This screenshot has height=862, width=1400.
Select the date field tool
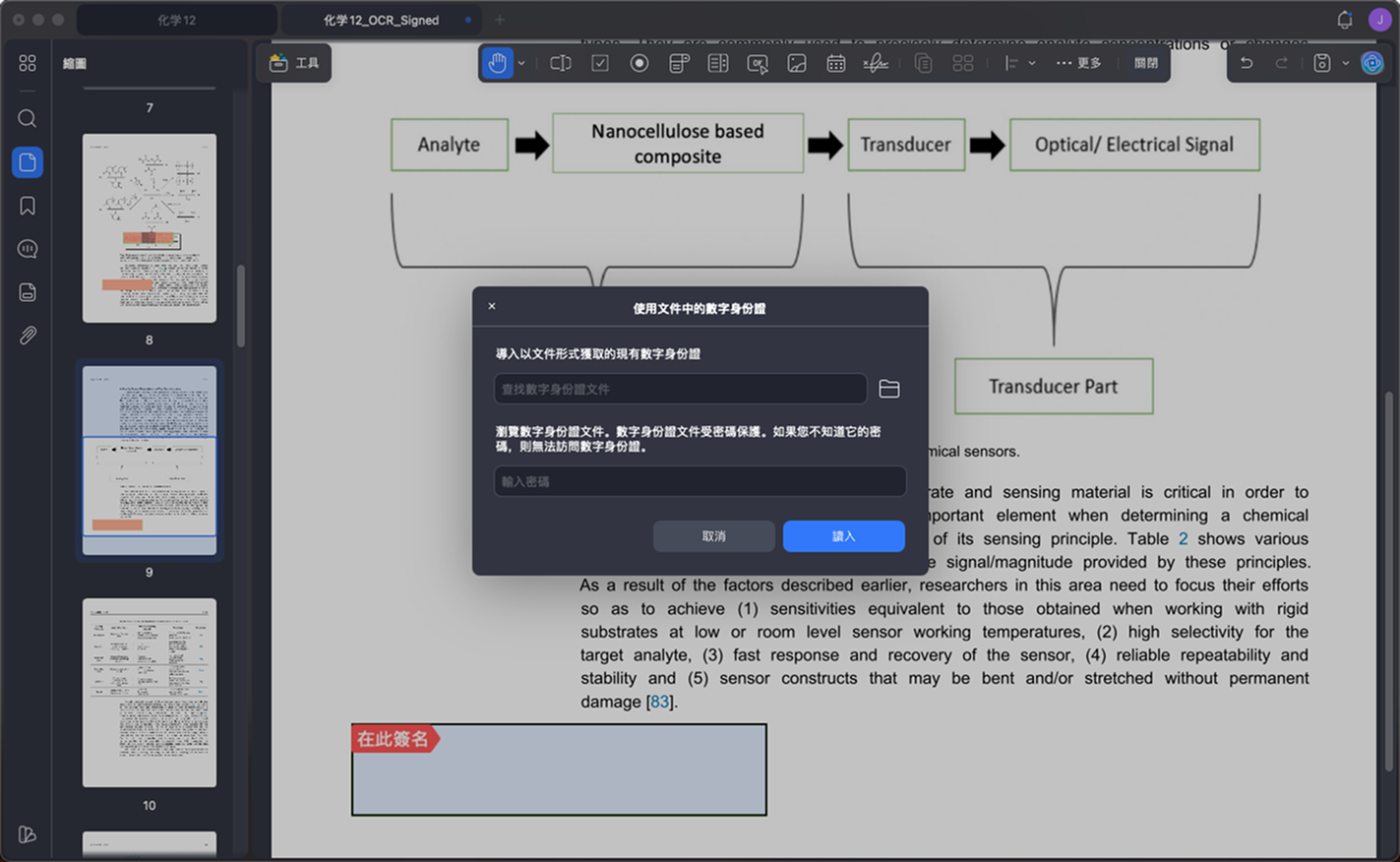[836, 63]
